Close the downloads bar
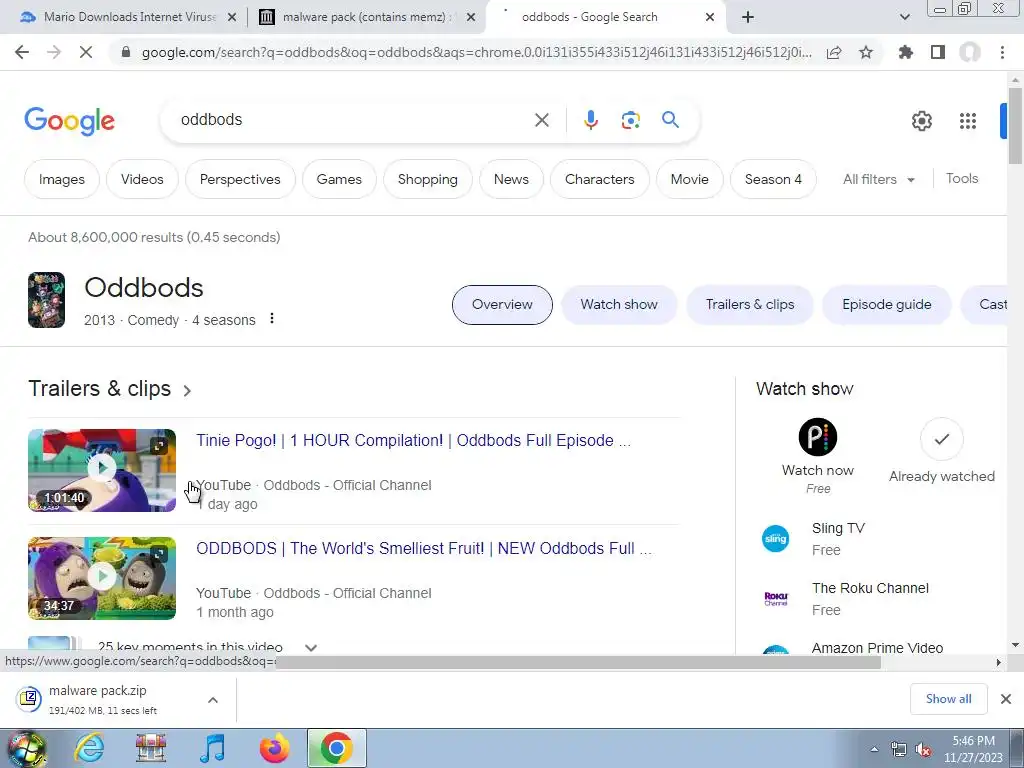 click(1006, 699)
